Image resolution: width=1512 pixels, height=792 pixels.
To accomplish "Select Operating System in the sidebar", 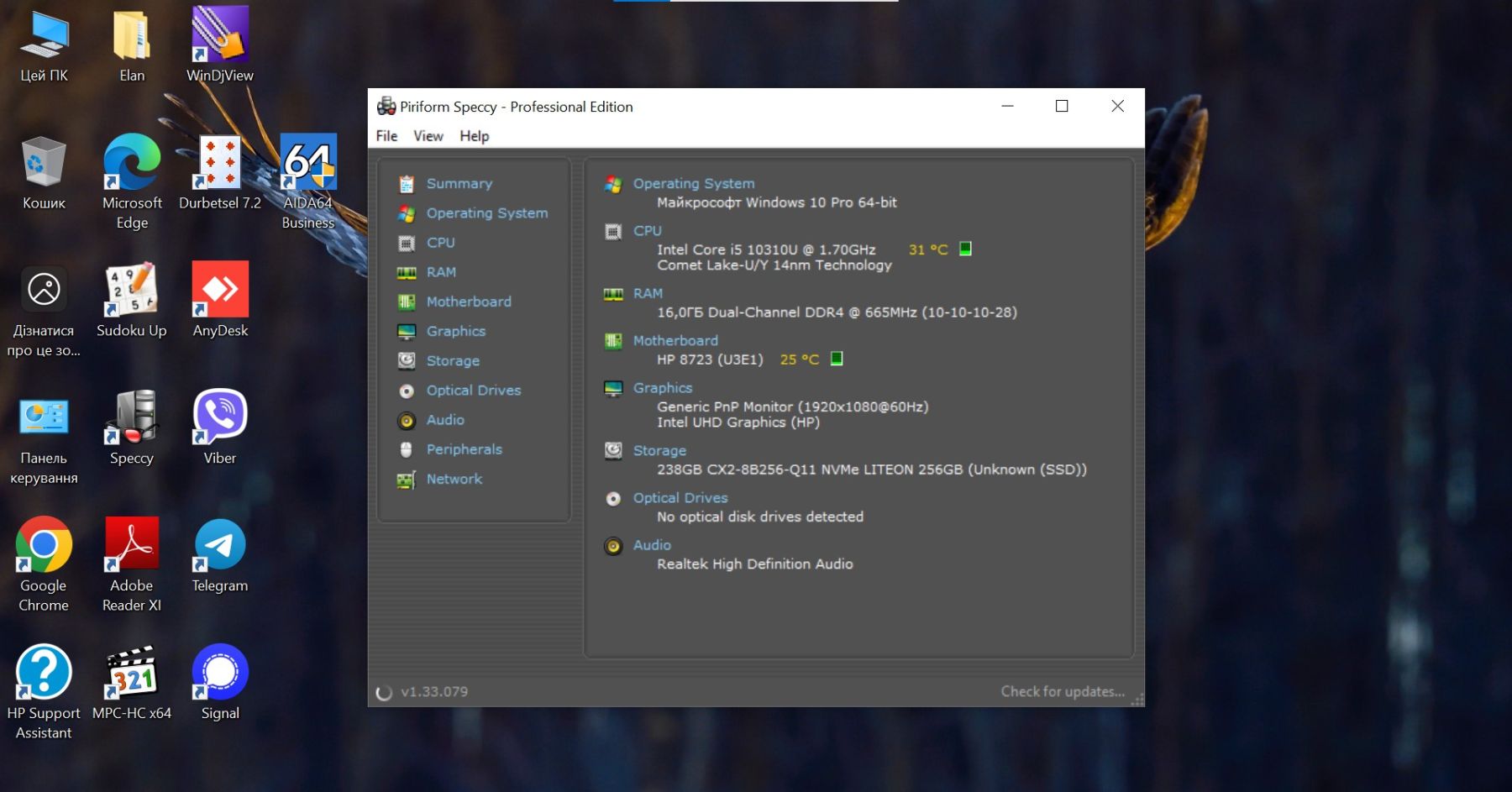I will coord(487,213).
